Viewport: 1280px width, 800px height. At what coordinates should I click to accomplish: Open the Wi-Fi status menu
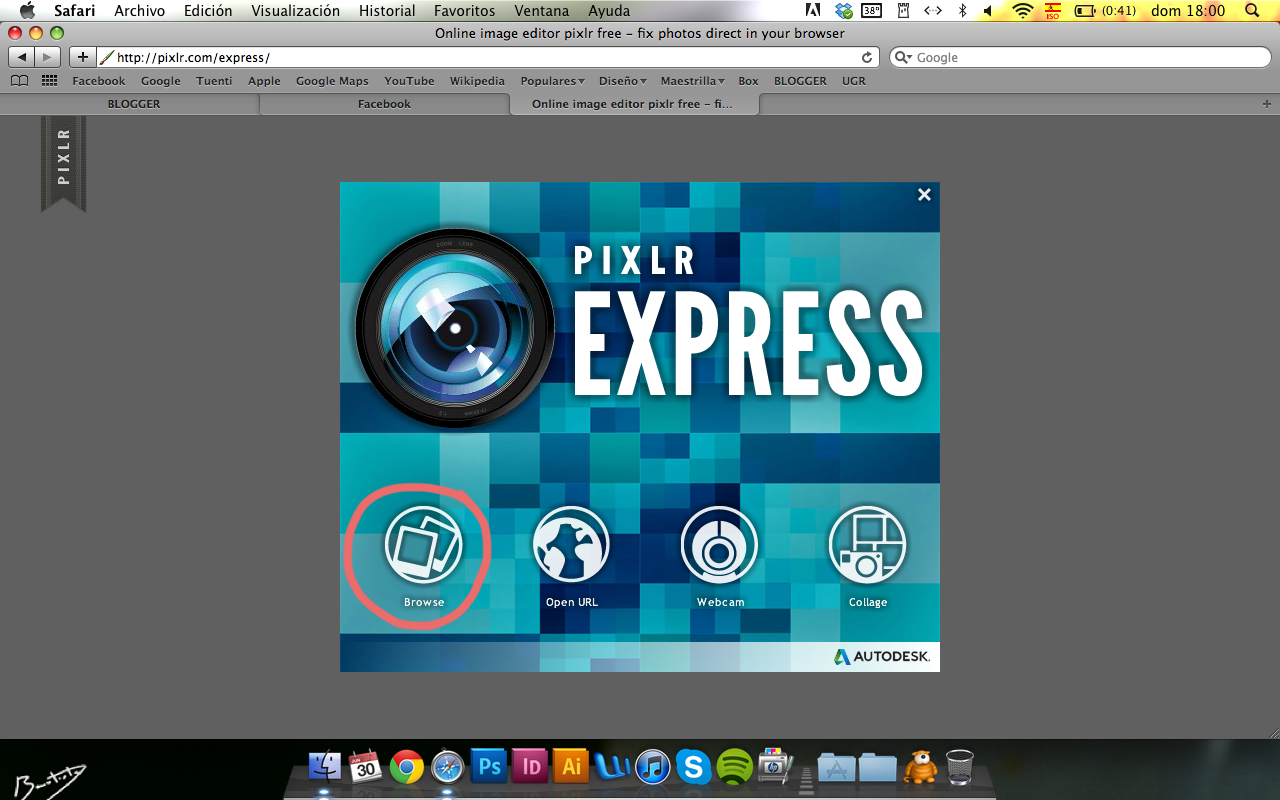[x=1022, y=11]
